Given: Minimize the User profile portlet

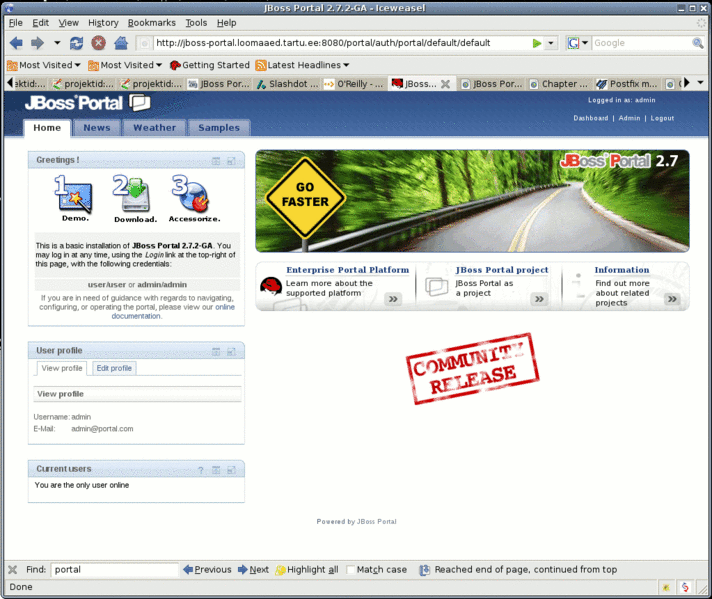Looking at the screenshot, I should click(x=231, y=351).
